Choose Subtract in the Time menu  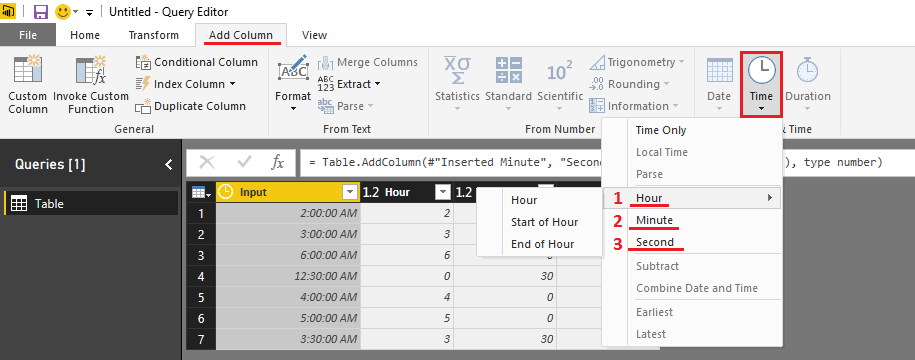click(658, 266)
